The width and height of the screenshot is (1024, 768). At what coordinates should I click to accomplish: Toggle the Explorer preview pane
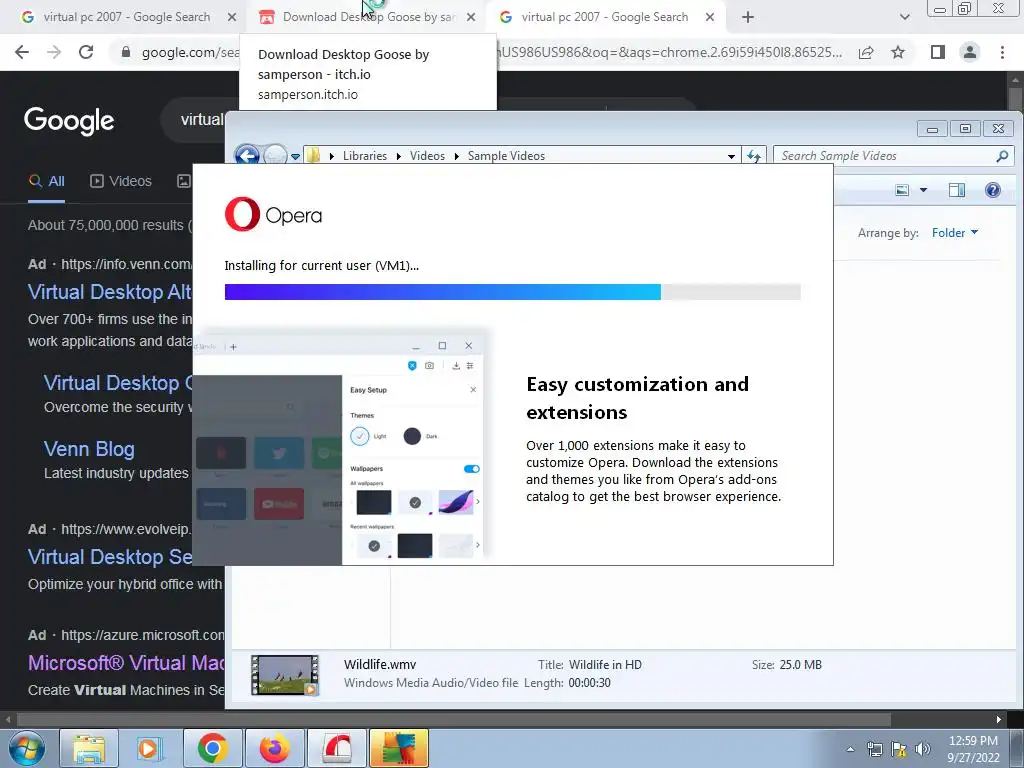coord(957,190)
